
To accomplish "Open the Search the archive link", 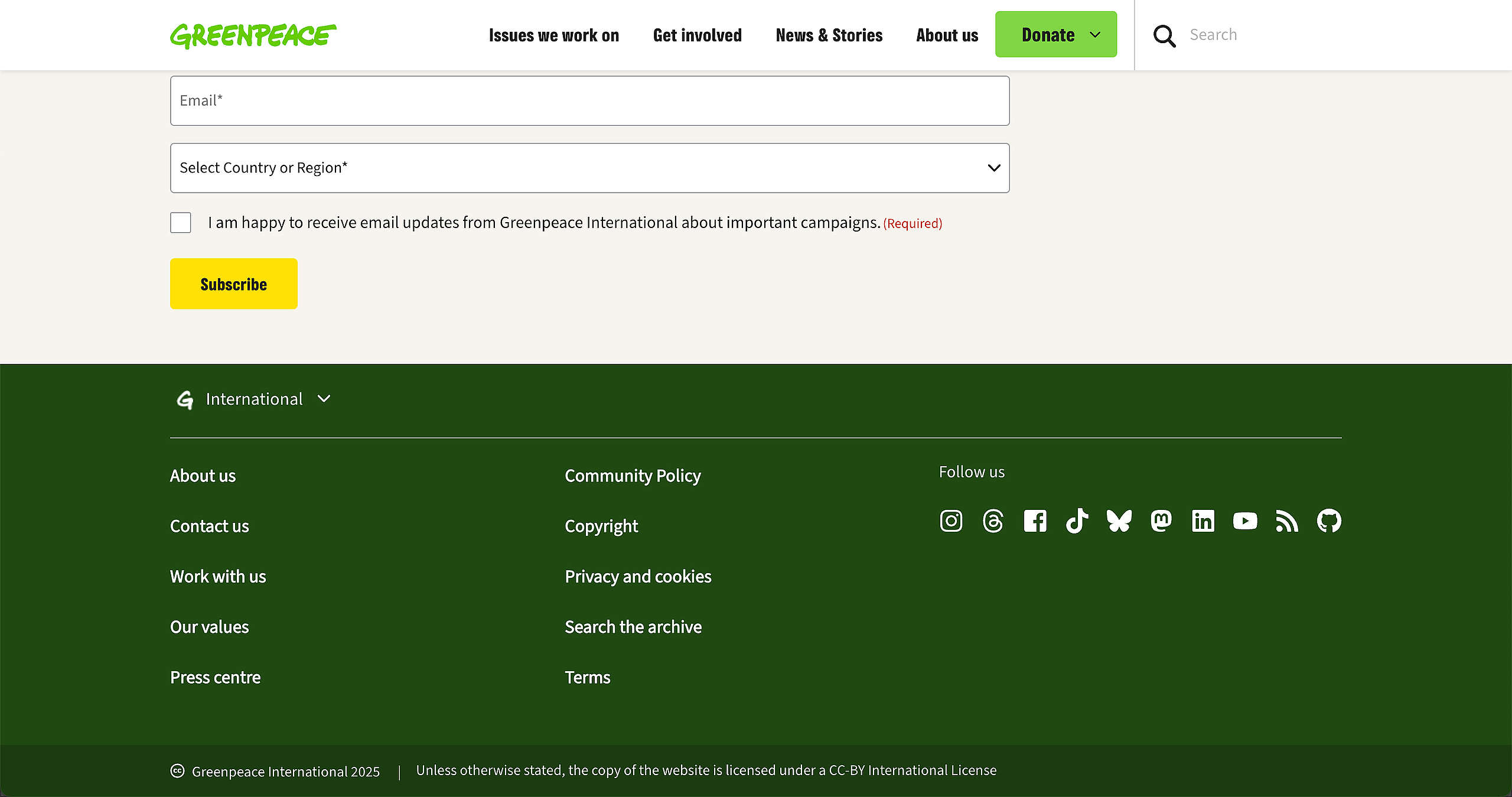I will pos(633,627).
